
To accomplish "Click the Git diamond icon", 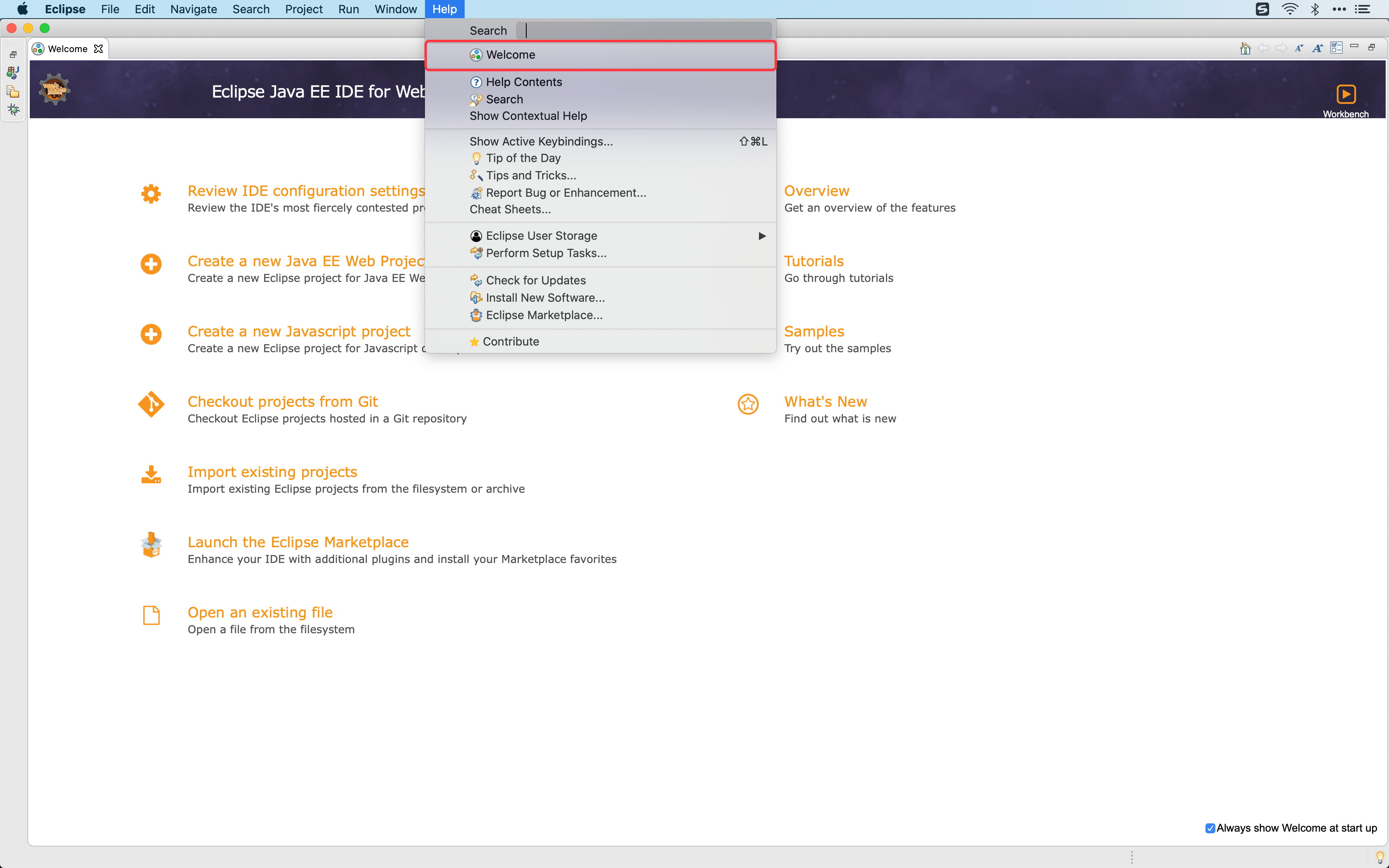I will pyautogui.click(x=151, y=405).
